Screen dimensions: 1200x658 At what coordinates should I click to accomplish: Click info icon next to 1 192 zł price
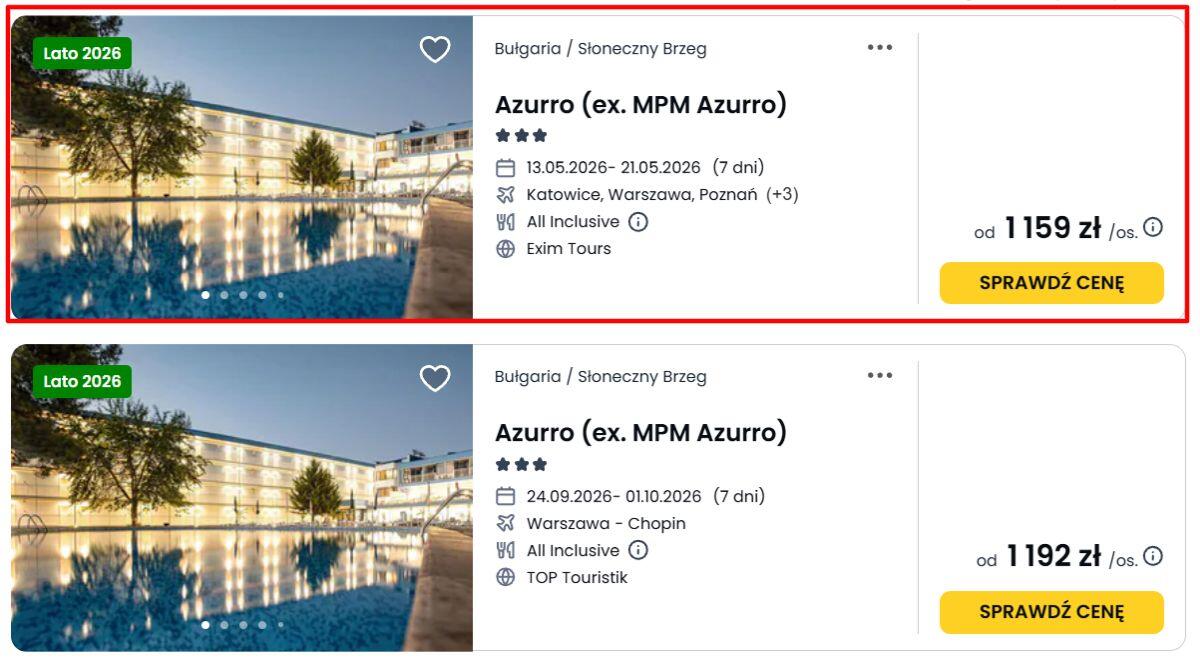(x=1153, y=556)
